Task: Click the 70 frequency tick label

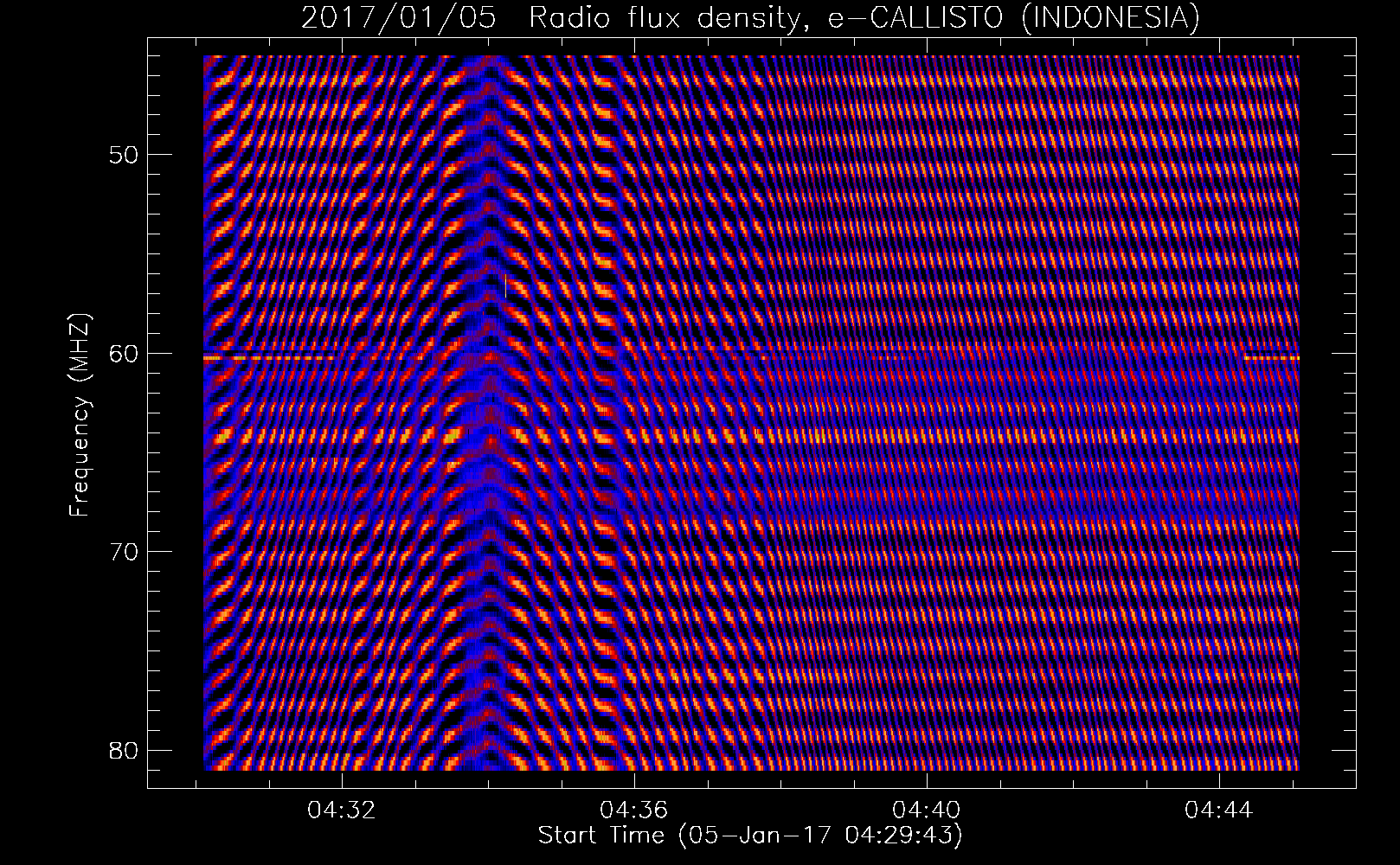Action: click(x=122, y=551)
